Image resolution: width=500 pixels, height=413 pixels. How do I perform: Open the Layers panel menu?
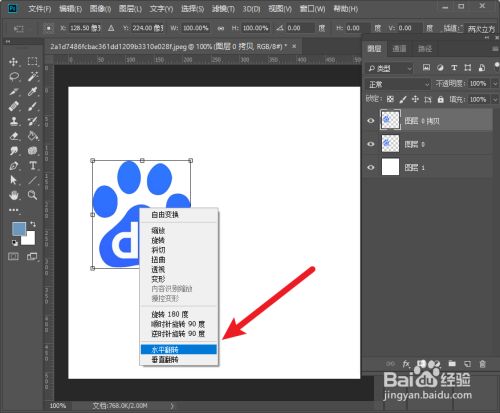click(x=495, y=49)
